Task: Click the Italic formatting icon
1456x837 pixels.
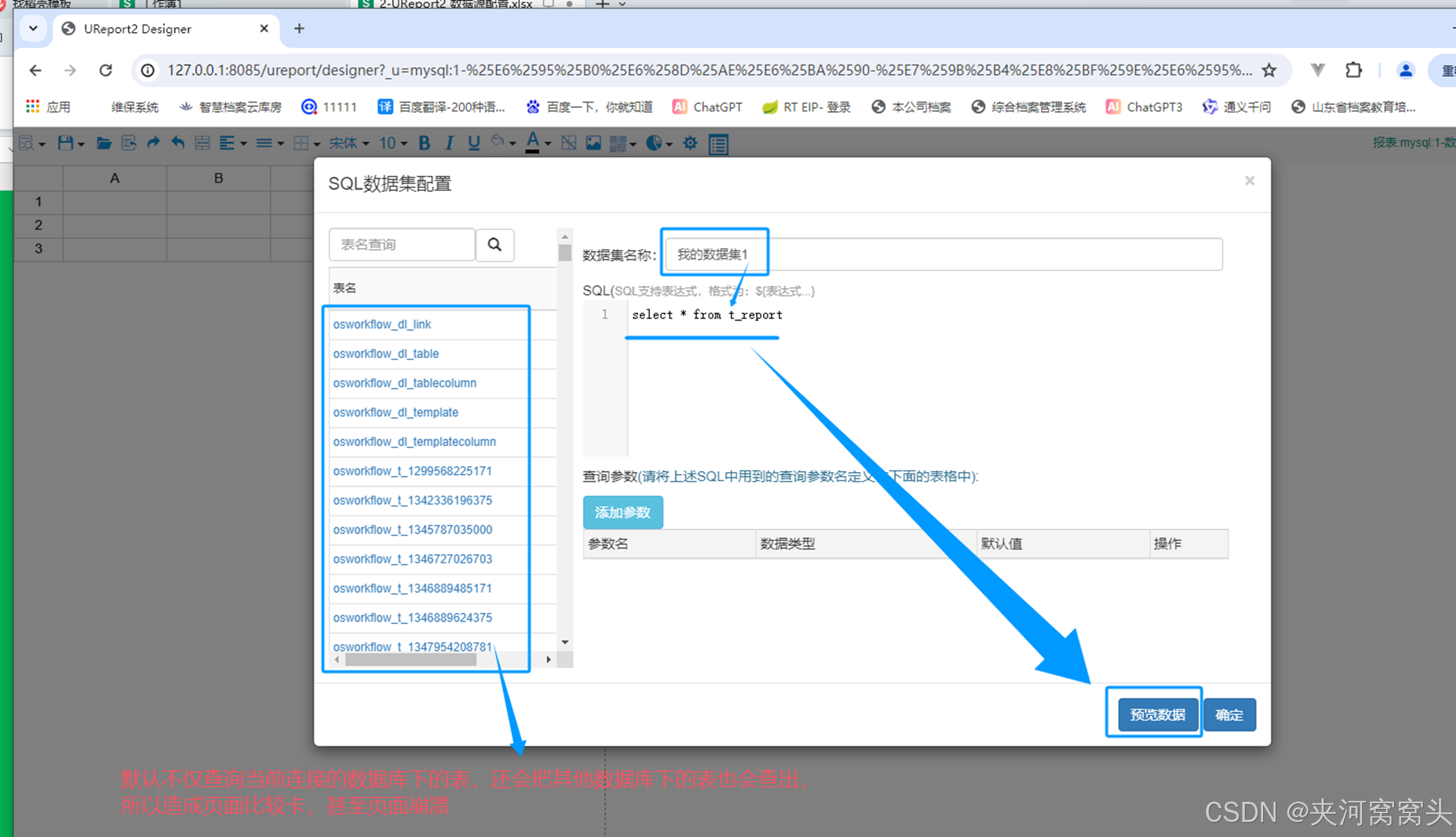Action: 449,143
